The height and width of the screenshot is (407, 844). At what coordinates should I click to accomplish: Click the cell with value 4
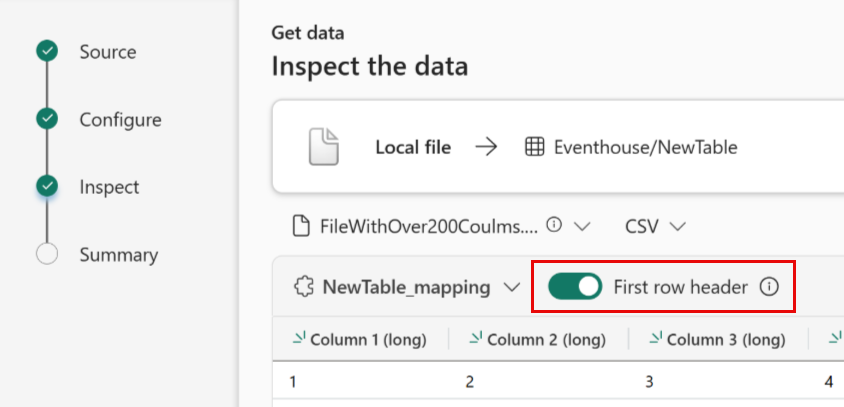pyautogui.click(x=828, y=382)
